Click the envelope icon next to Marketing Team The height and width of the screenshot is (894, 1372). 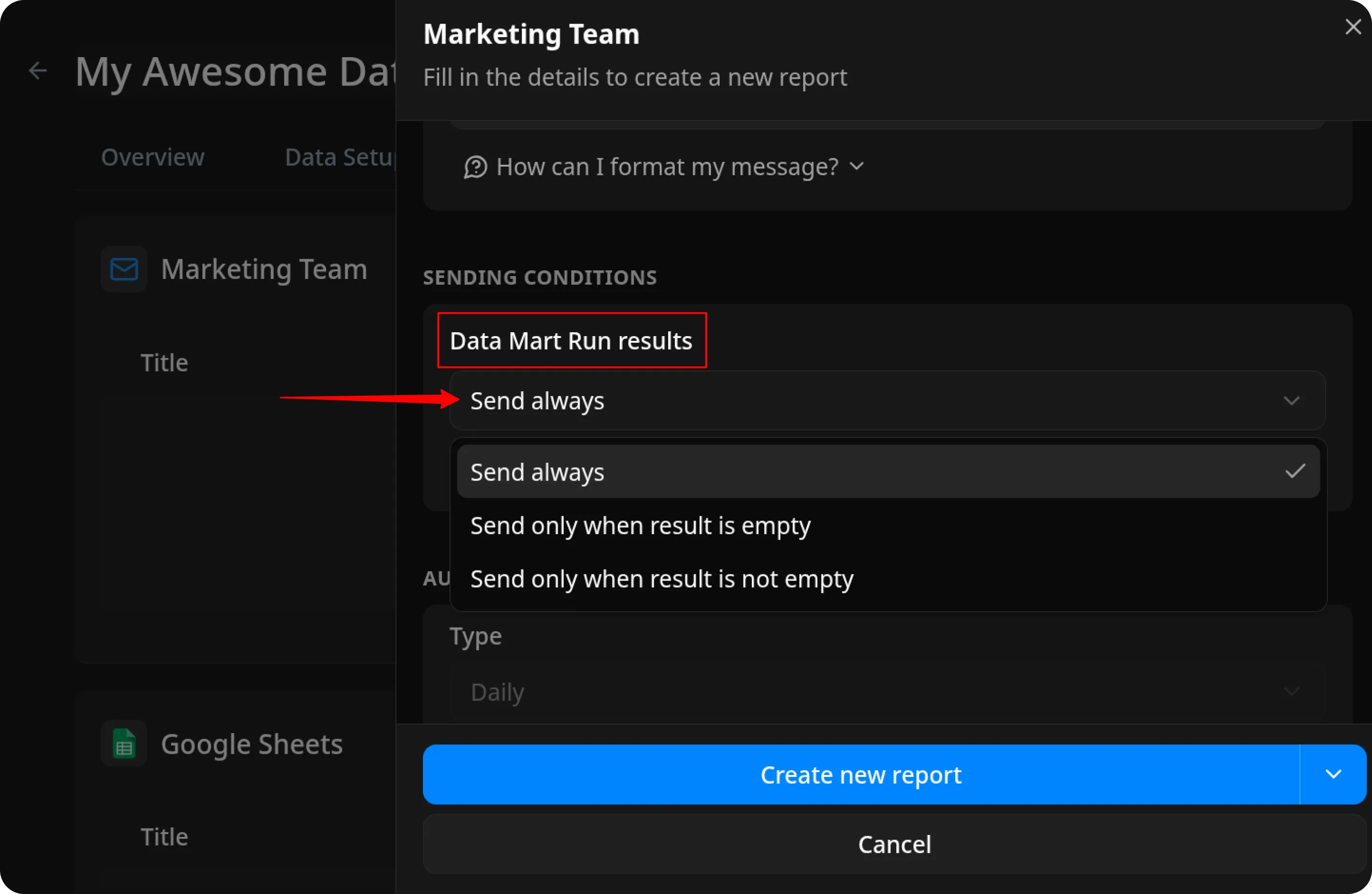[x=123, y=268]
